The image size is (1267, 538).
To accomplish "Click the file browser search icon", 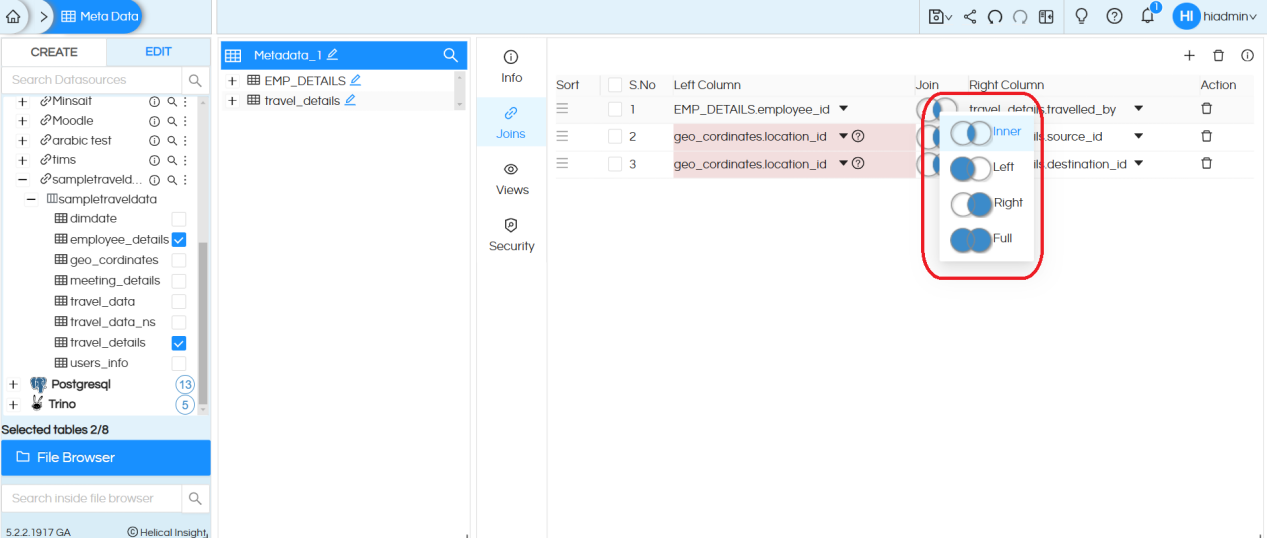I will pos(195,498).
